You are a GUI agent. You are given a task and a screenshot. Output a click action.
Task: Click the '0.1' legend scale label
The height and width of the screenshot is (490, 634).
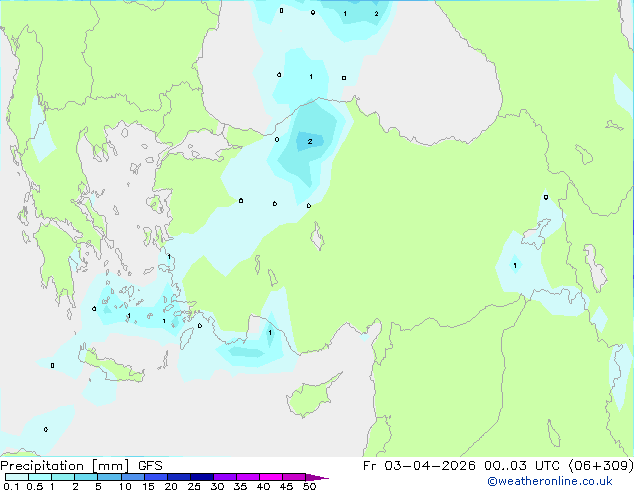pos(11,486)
